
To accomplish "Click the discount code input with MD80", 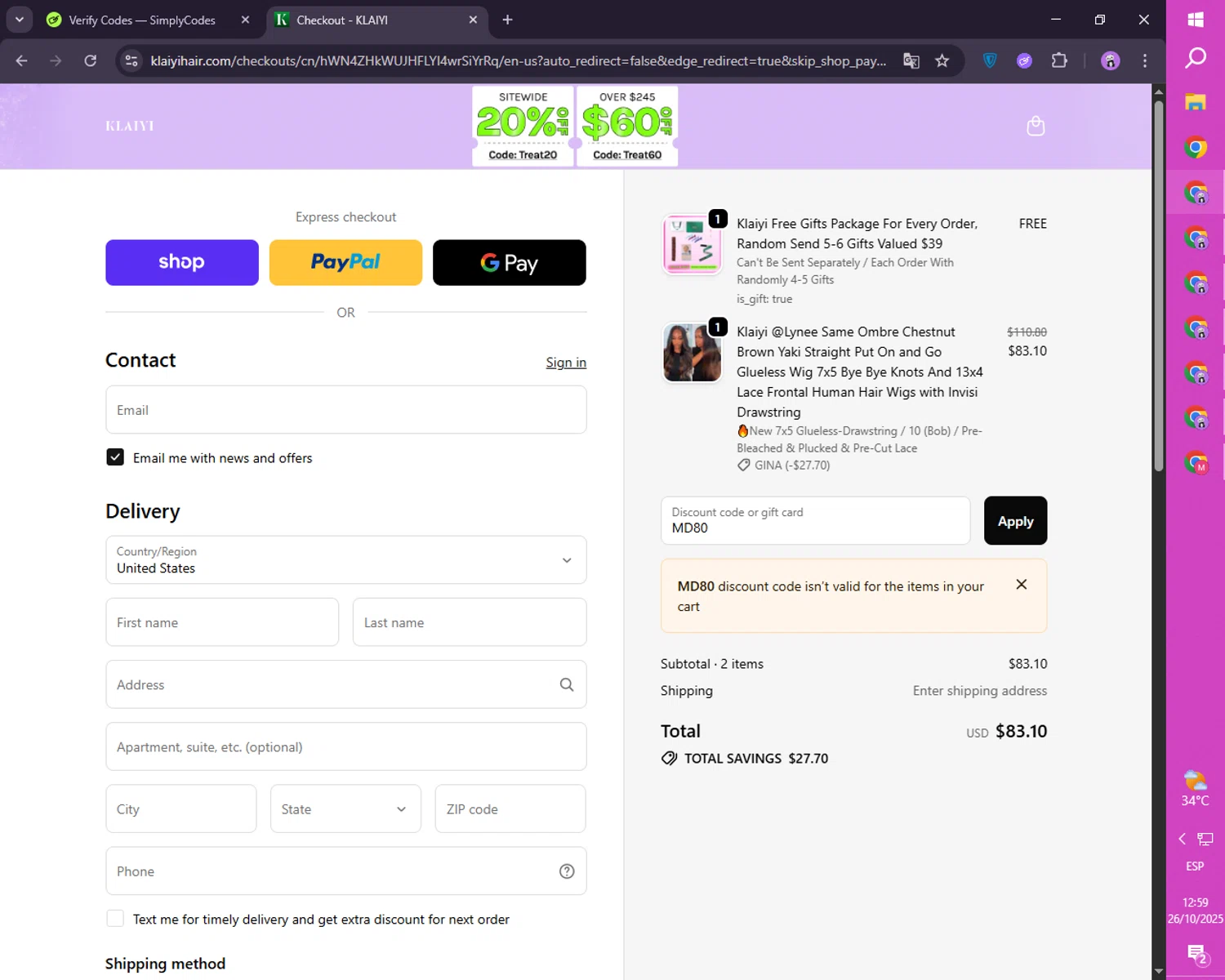I will 816,520.
